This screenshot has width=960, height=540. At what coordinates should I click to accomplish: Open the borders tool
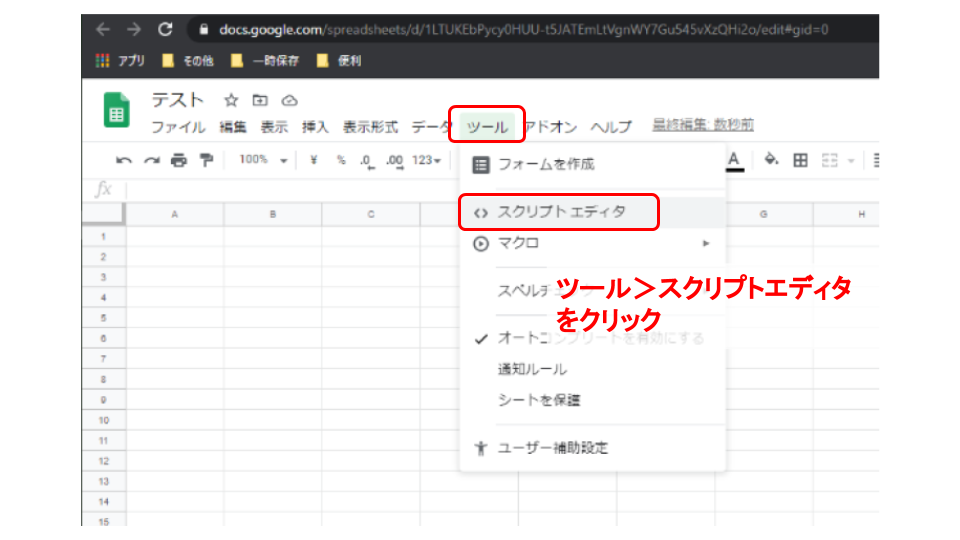[x=800, y=160]
